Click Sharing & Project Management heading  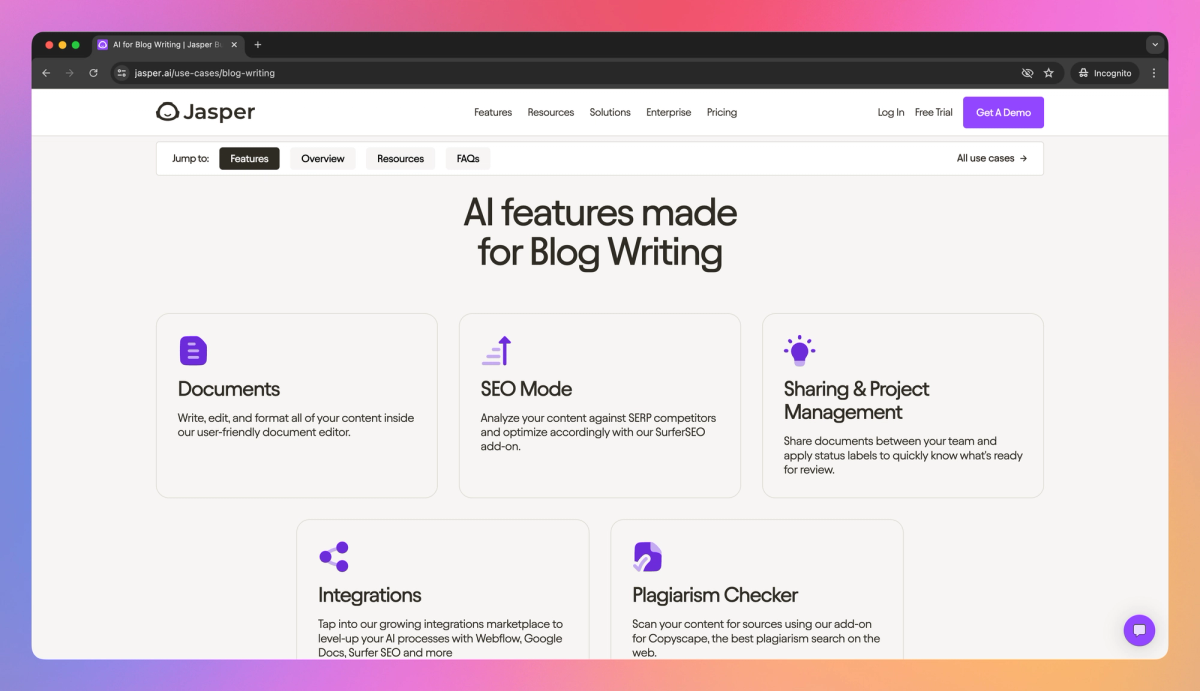857,400
